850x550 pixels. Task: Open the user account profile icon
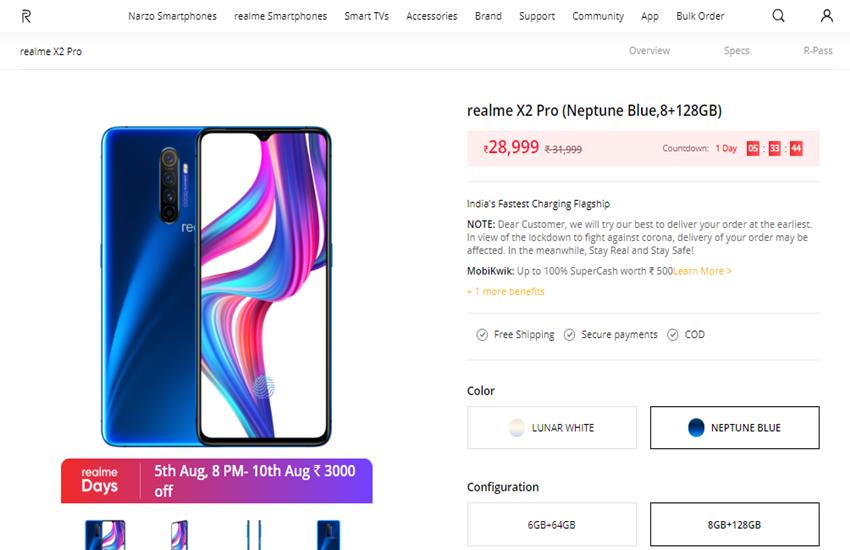coord(827,16)
